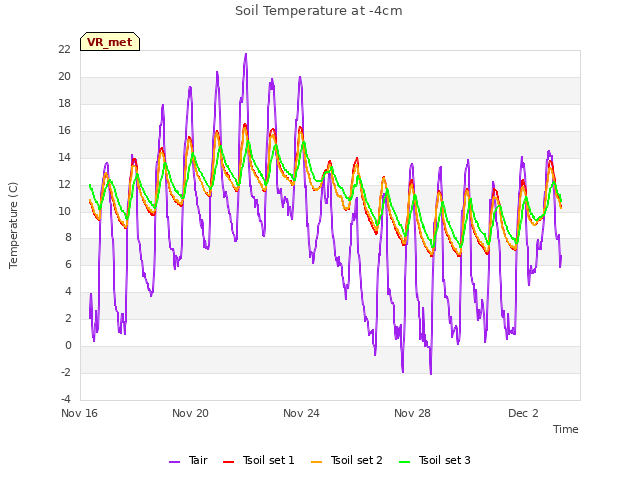This screenshot has width=640, height=480.
Task: Click the Temperature (C) axis label
Action: [x=13, y=225]
